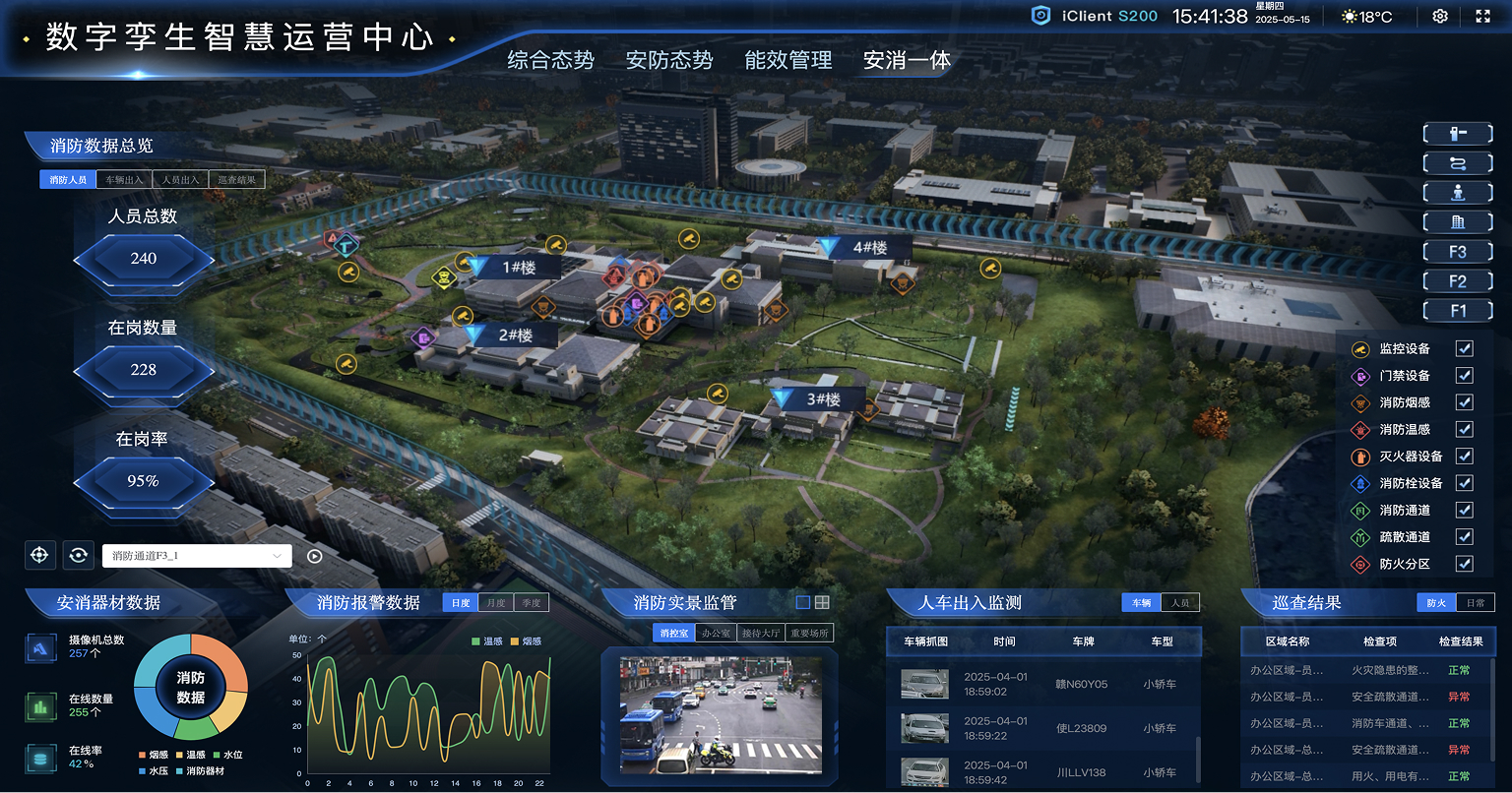The width and height of the screenshot is (1512, 793).
Task: Uncheck the 防火分区 layer checkbox
Action: tap(1464, 564)
